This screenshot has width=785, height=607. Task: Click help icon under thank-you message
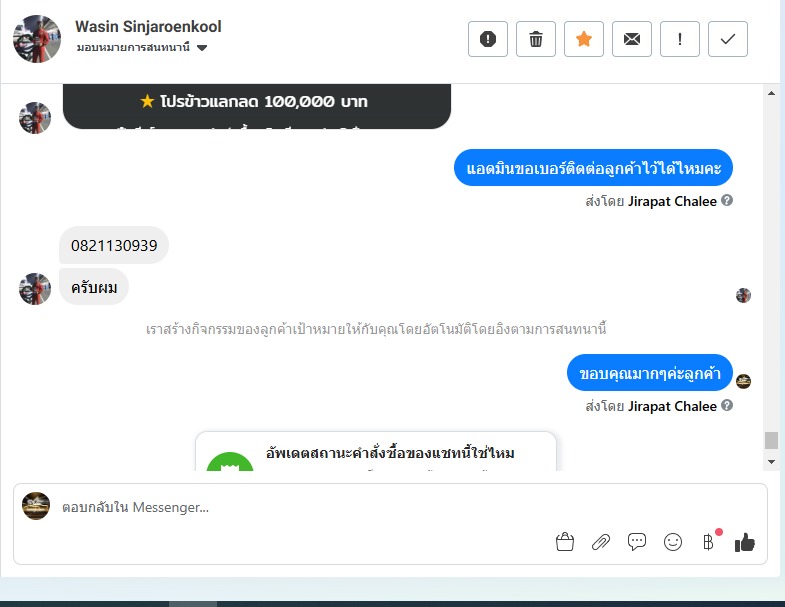tap(727, 405)
